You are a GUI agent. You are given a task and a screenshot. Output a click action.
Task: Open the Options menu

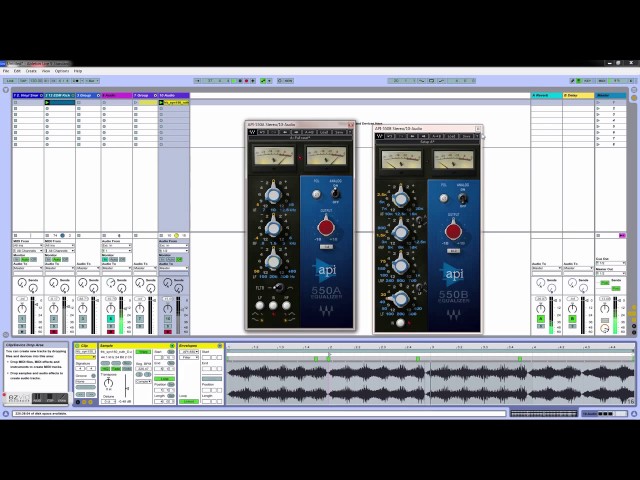point(62,71)
